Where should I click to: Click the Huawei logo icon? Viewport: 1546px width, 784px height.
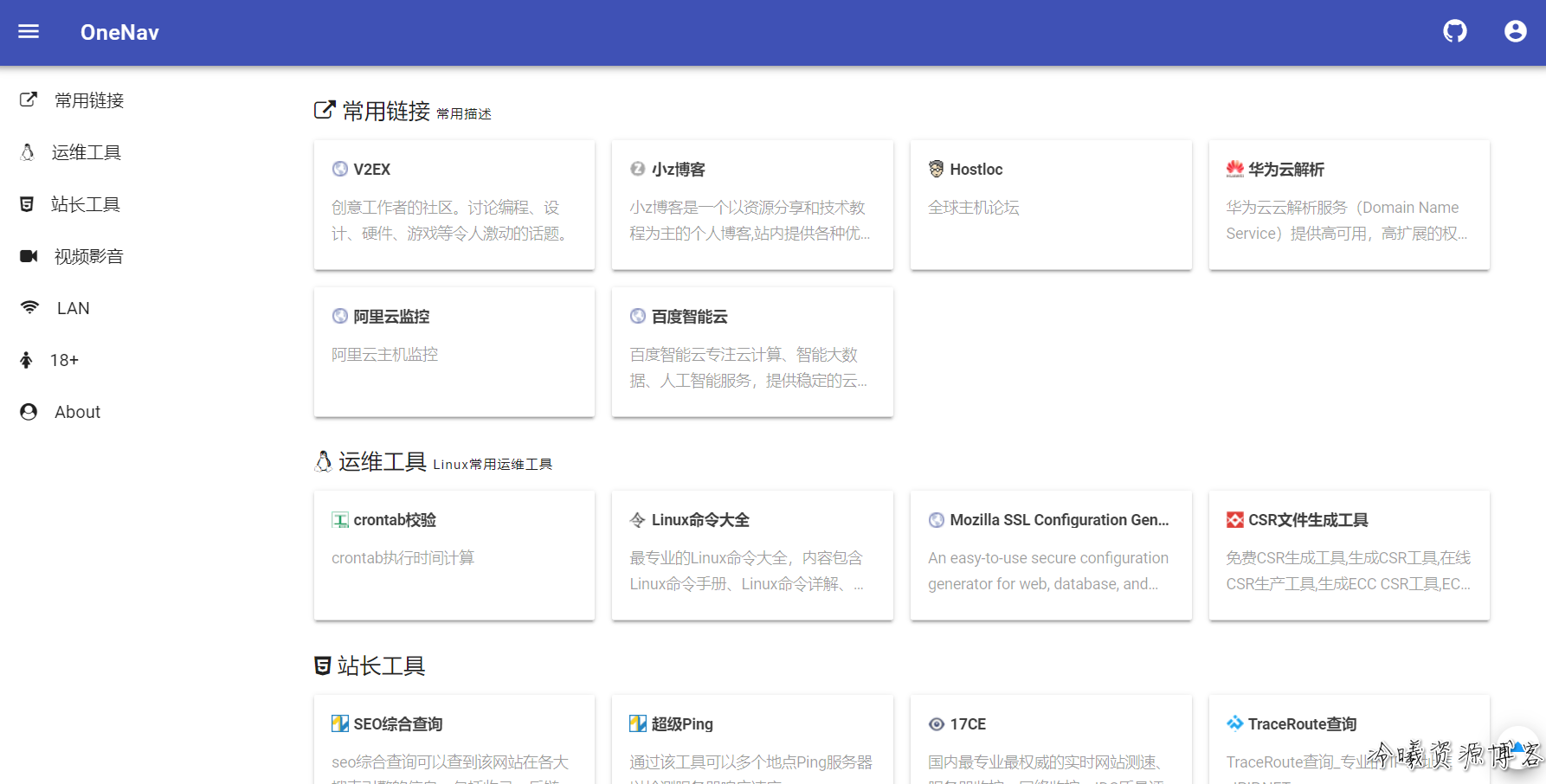click(x=1235, y=169)
